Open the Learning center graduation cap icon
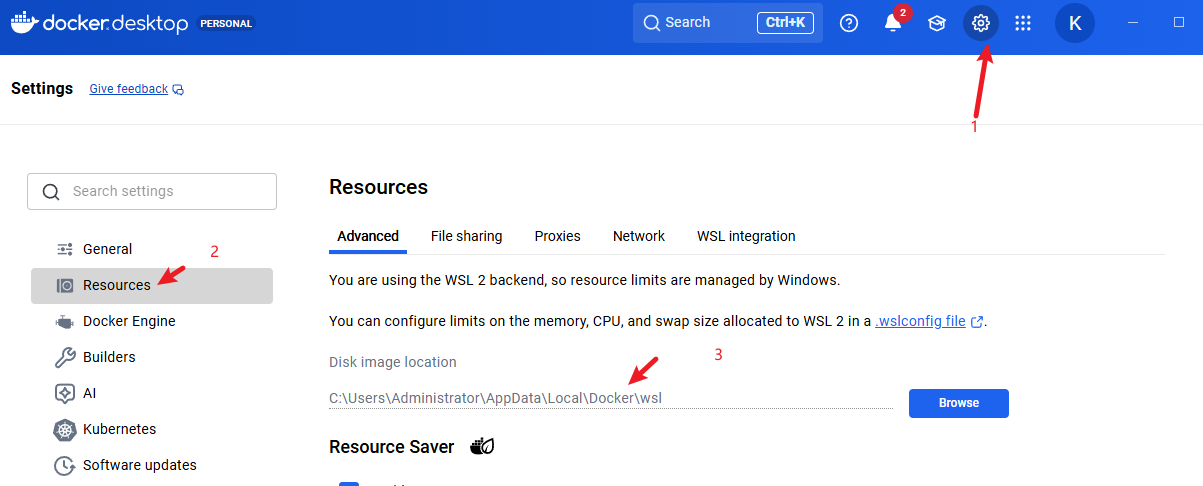The image size is (1203, 486). pyautogui.click(x=937, y=23)
